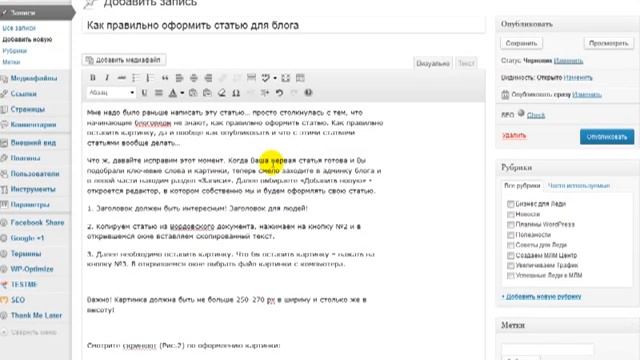Undo the last editor action
The height and width of the screenshot is (360, 640).
pos(279,93)
